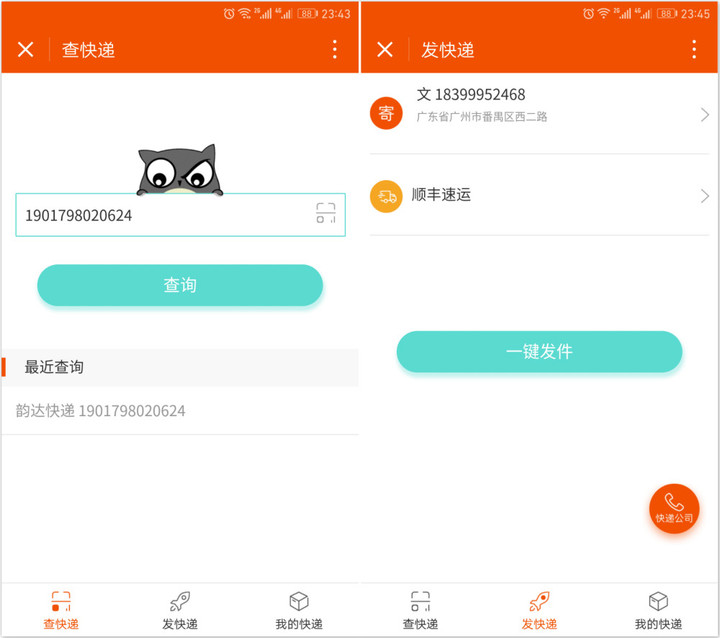The width and height of the screenshot is (720, 638).
Task: Open 我的快递 tab on right screen
Action: [x=658, y=611]
